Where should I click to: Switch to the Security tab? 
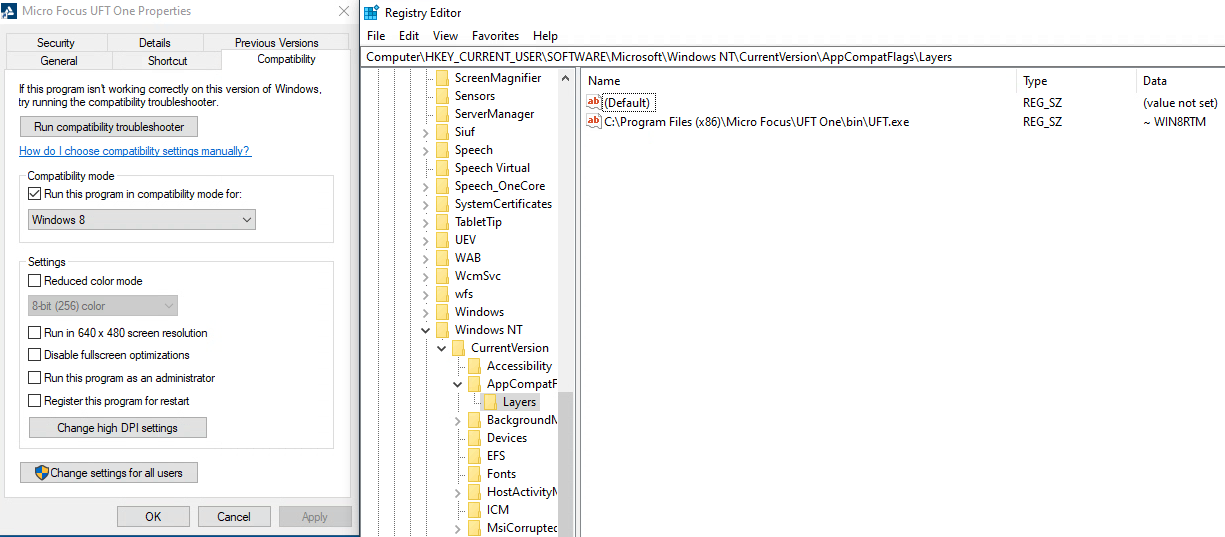coord(56,43)
